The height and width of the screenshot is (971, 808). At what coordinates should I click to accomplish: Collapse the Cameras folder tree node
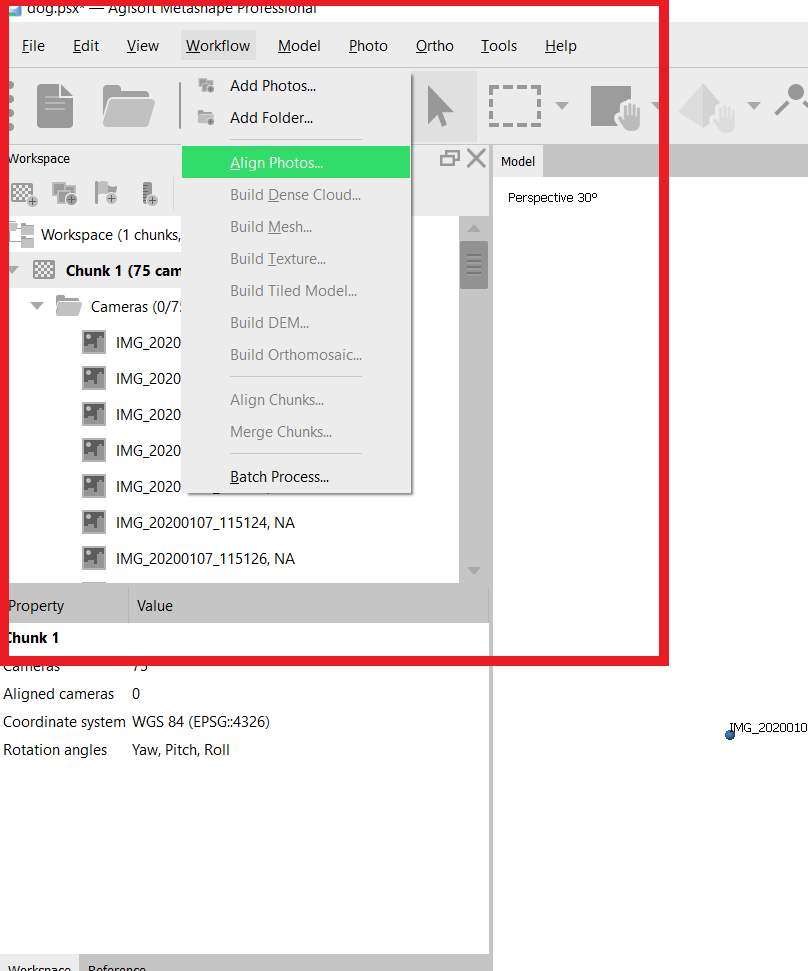(37, 307)
